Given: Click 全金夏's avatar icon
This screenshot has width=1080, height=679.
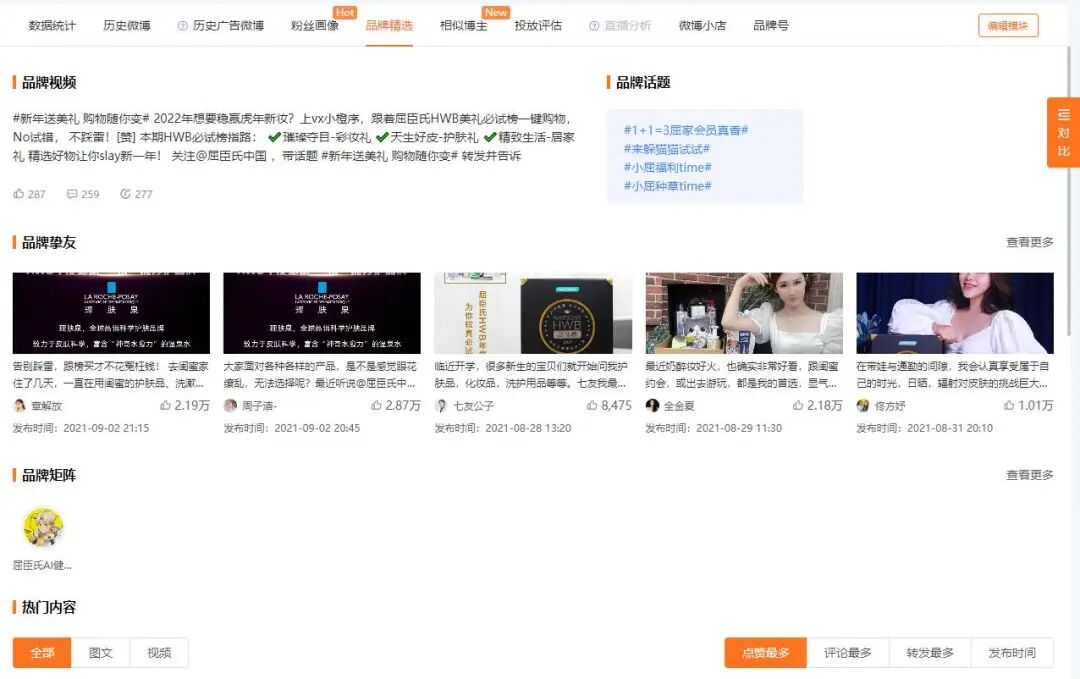Looking at the screenshot, I should click(652, 406).
